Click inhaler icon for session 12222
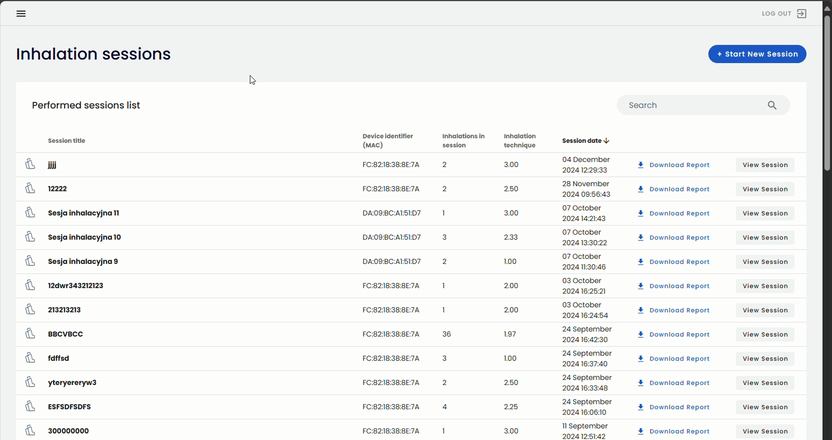The width and height of the screenshot is (832, 440). coord(30,188)
